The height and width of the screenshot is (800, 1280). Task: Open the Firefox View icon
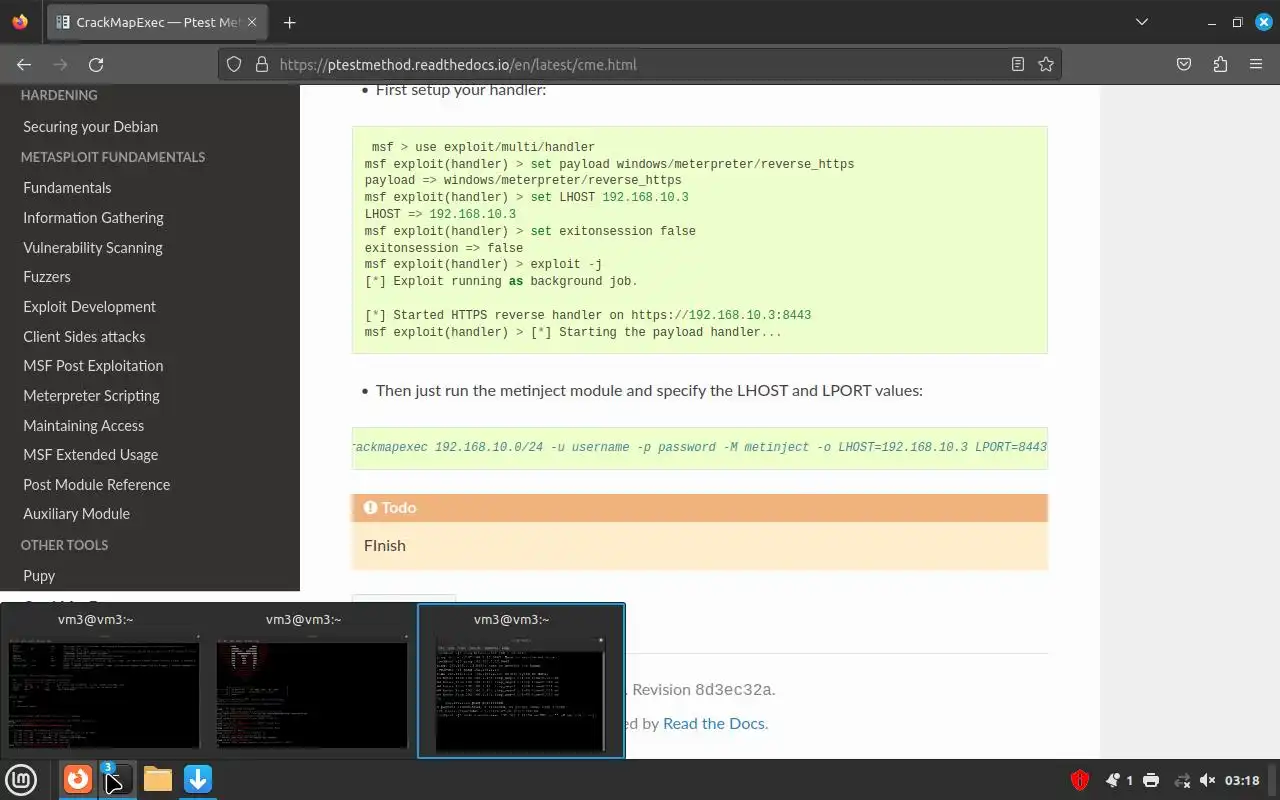pyautogui.click(x=20, y=22)
